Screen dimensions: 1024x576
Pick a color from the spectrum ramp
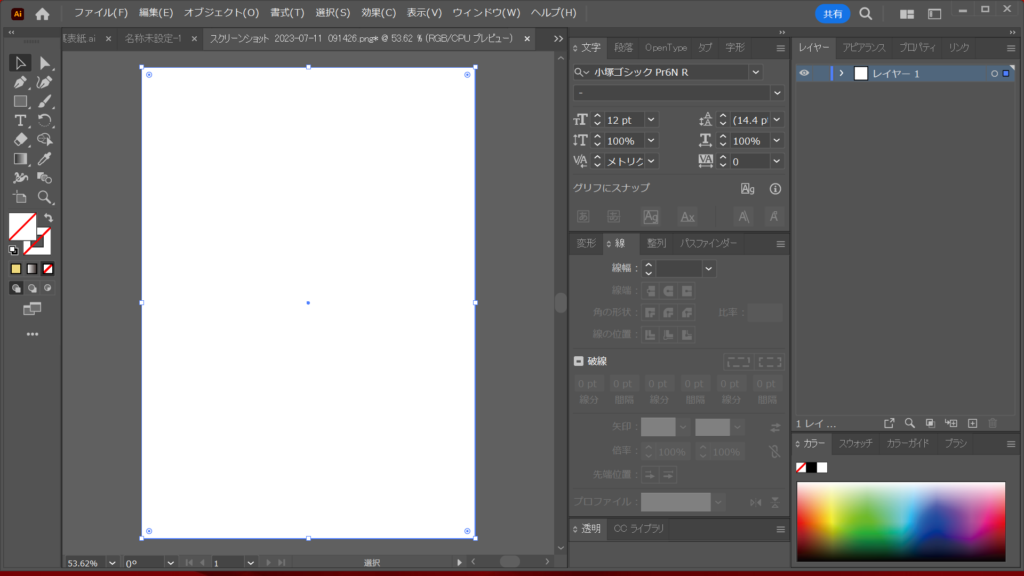coord(901,521)
